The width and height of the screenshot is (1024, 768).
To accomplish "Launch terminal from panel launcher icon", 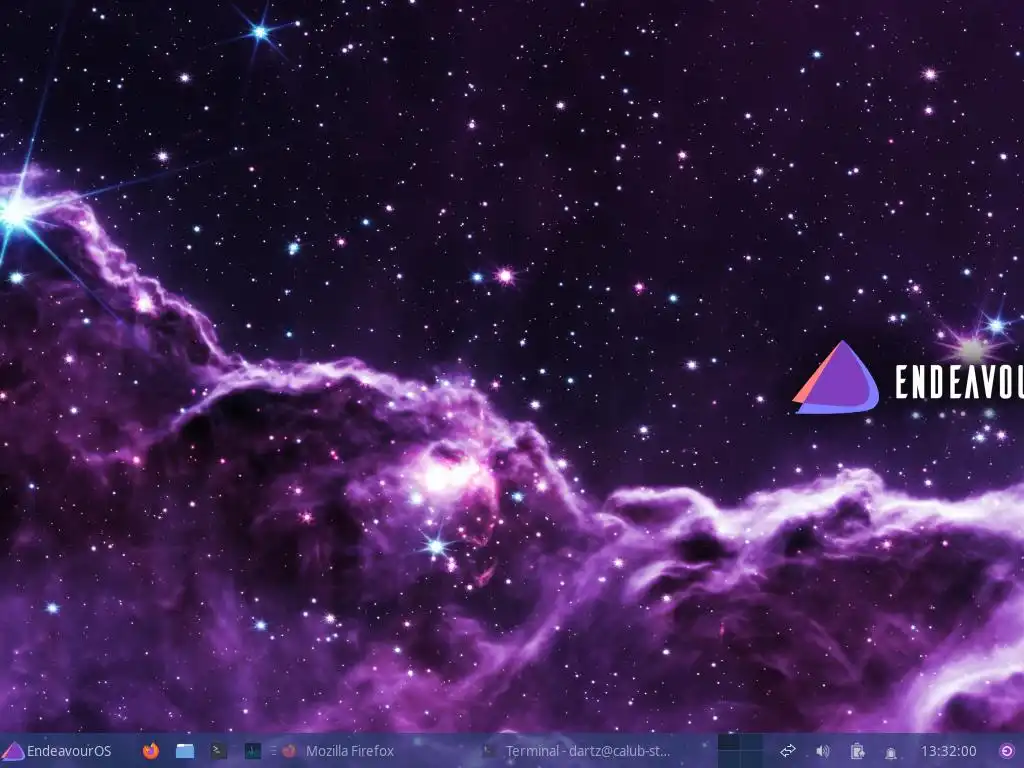I will [219, 751].
